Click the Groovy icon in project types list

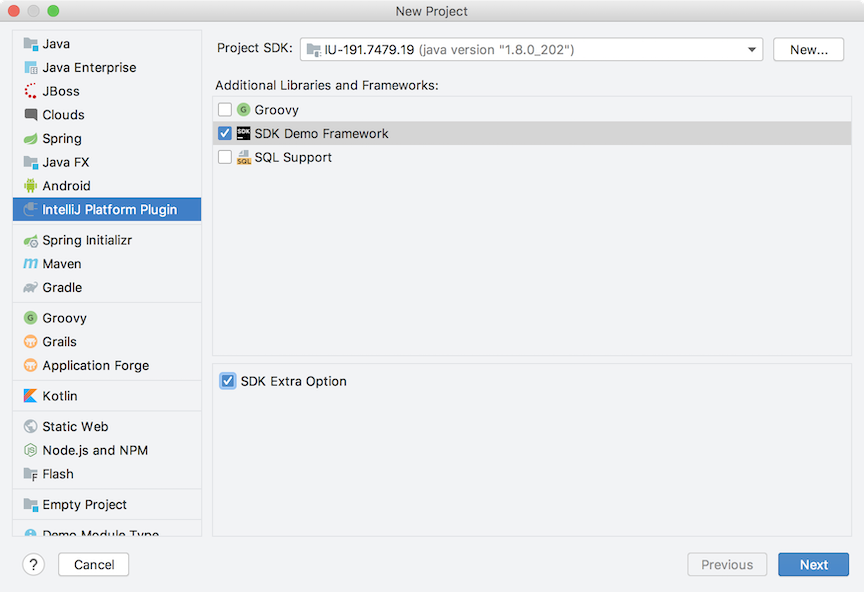(x=30, y=318)
